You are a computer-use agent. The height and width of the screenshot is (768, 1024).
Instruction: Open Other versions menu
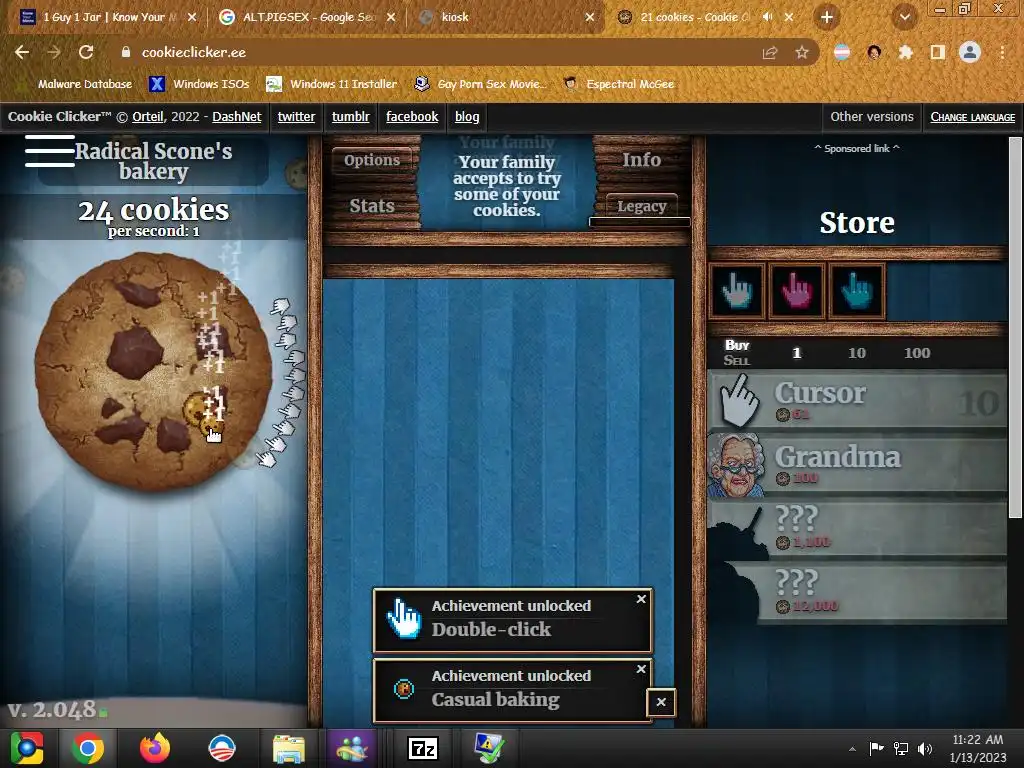[x=871, y=117]
